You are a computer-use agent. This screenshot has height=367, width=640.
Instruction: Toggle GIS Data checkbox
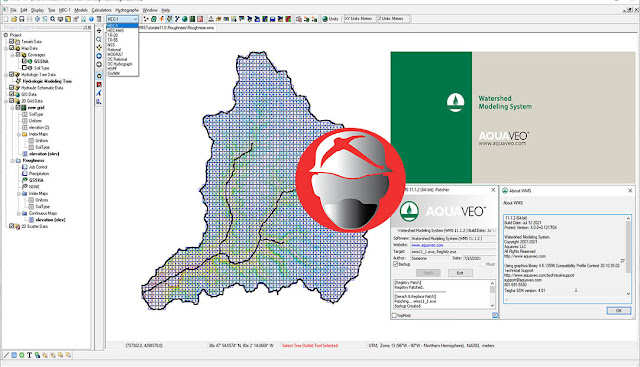tap(11, 94)
